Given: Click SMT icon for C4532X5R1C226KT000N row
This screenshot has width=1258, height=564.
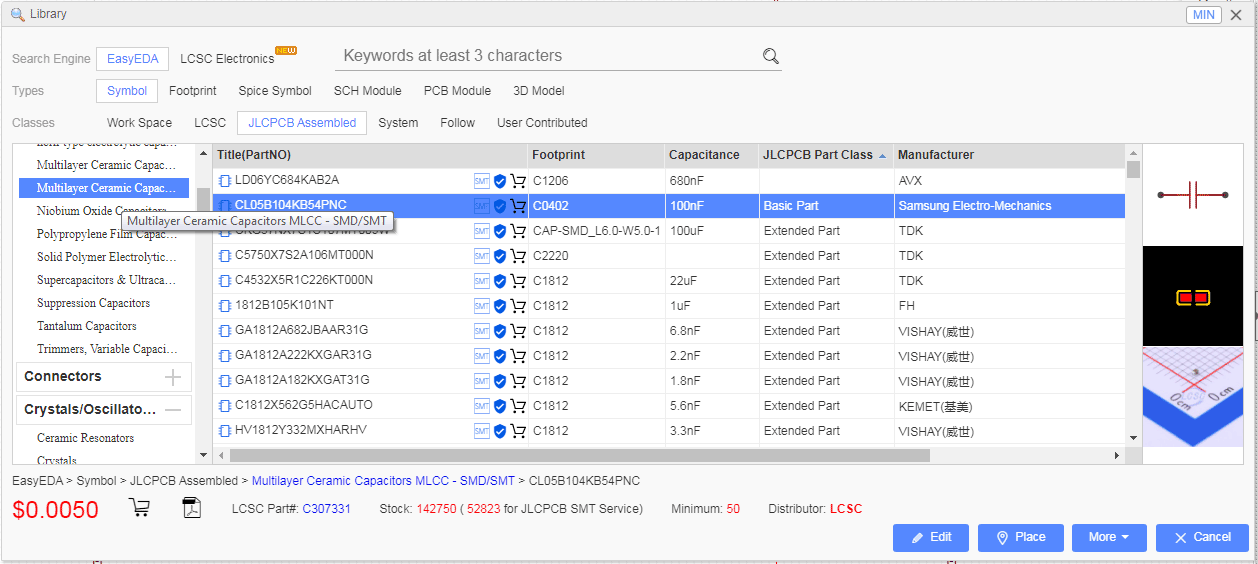Looking at the screenshot, I should coord(482,281).
